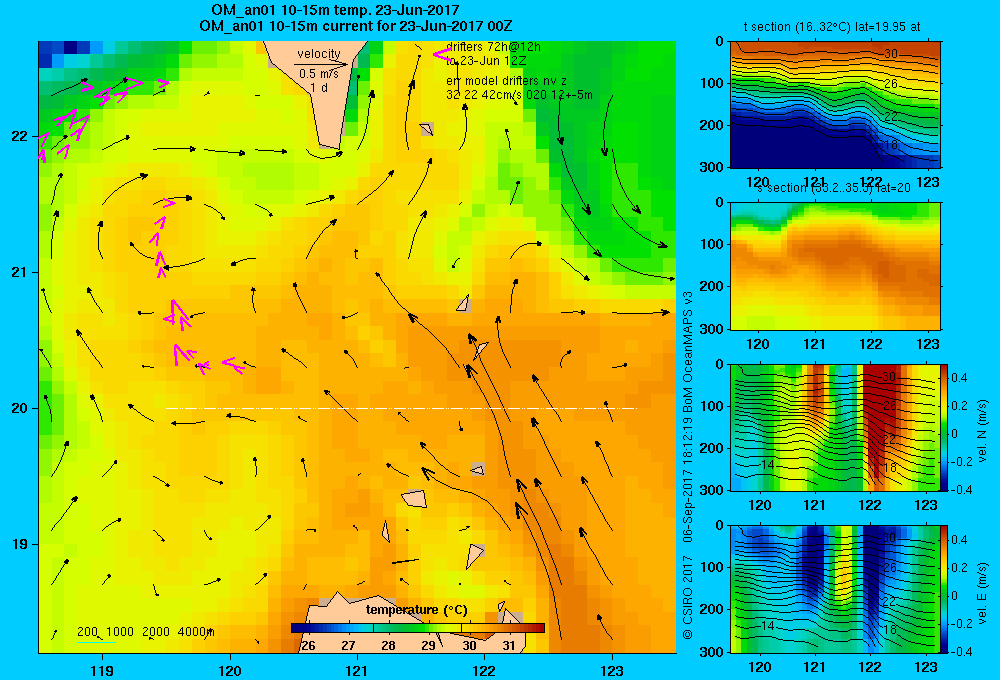Screen dimensions: 1000x680
Task: Open the salinity section panel
Action: 835,265
